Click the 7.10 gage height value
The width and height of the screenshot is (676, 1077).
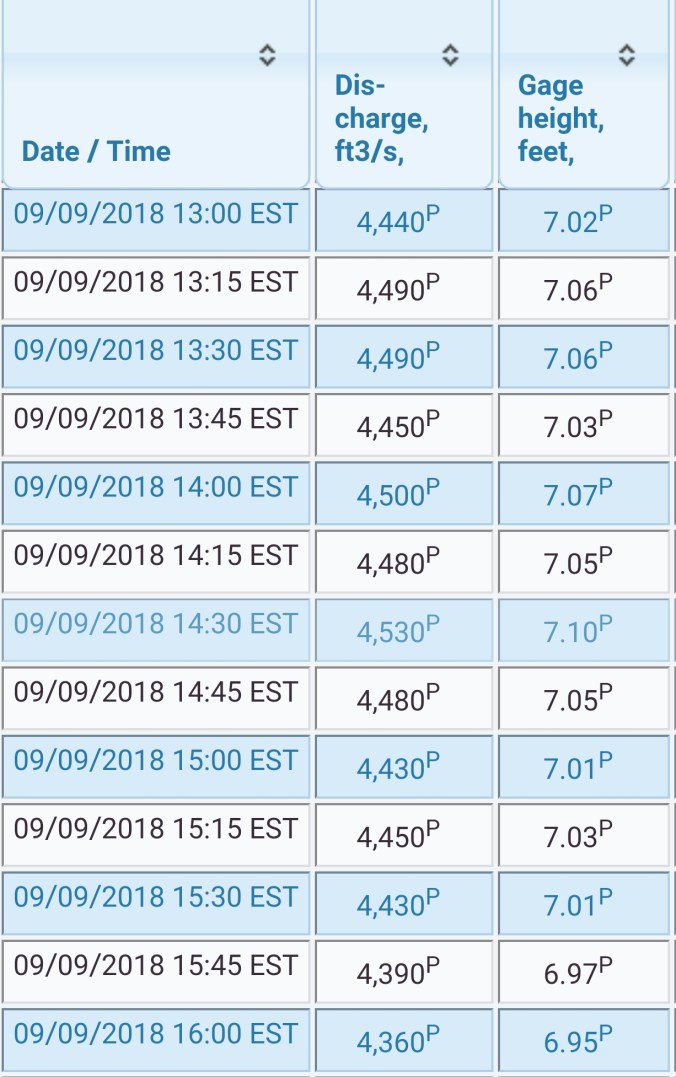point(578,631)
